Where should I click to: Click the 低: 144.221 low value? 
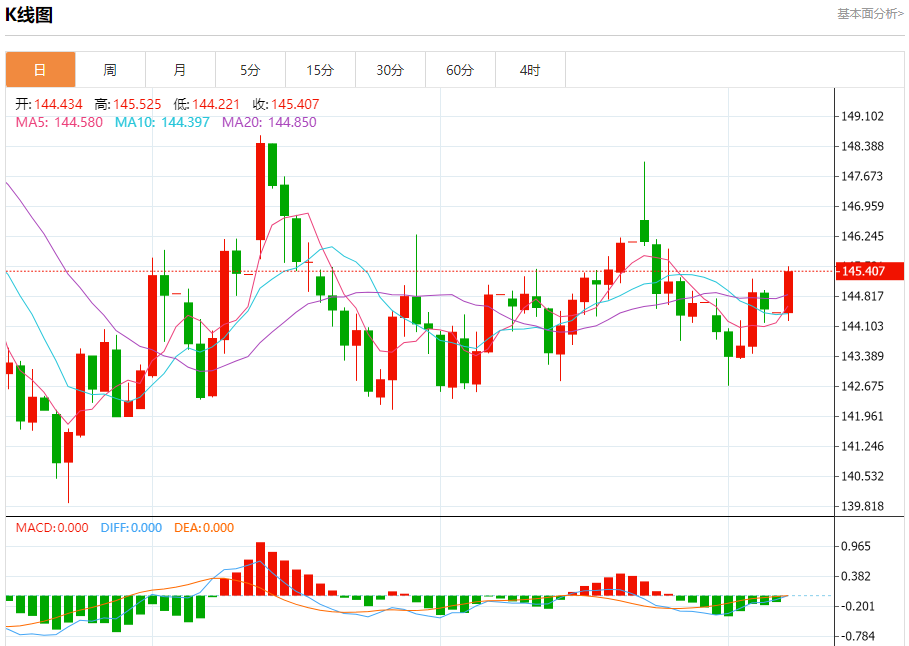[x=206, y=104]
